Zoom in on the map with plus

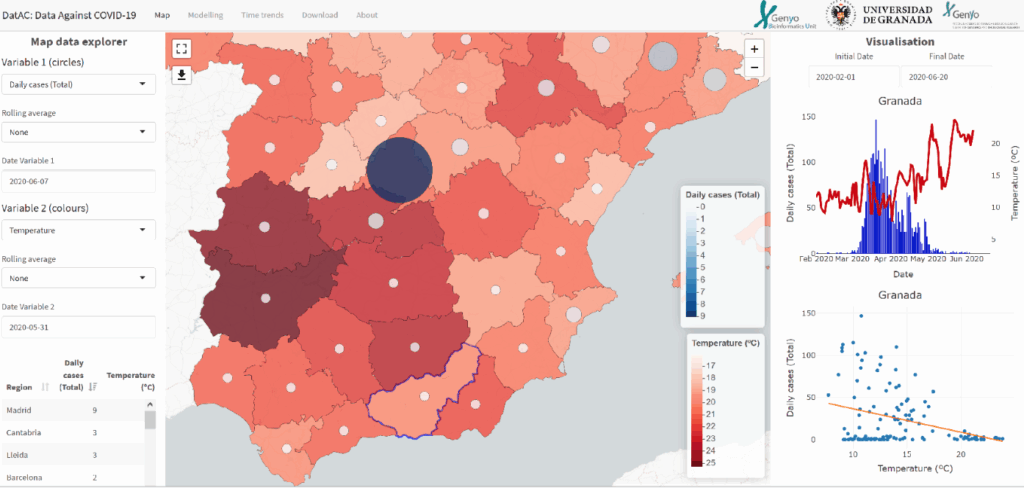click(x=754, y=48)
